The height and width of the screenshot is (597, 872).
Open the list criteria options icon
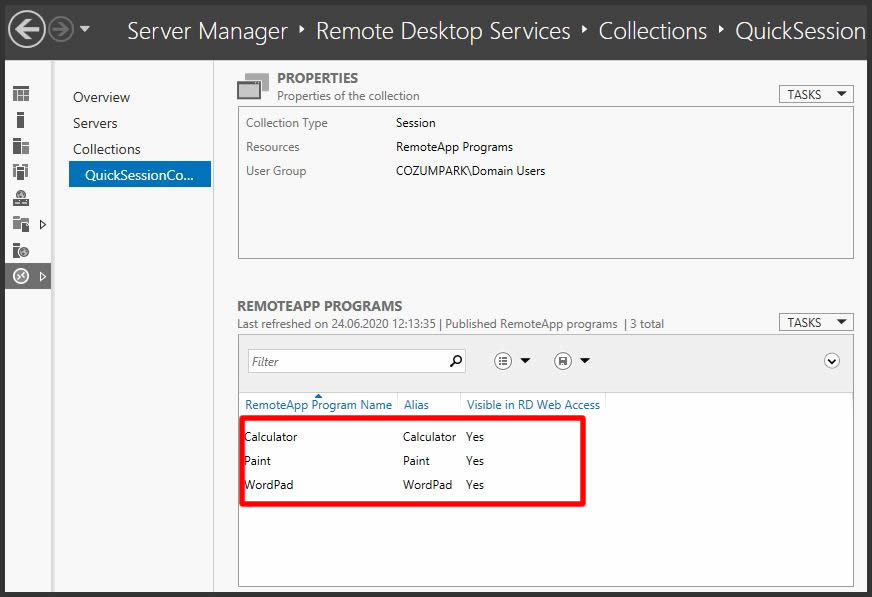tap(503, 361)
